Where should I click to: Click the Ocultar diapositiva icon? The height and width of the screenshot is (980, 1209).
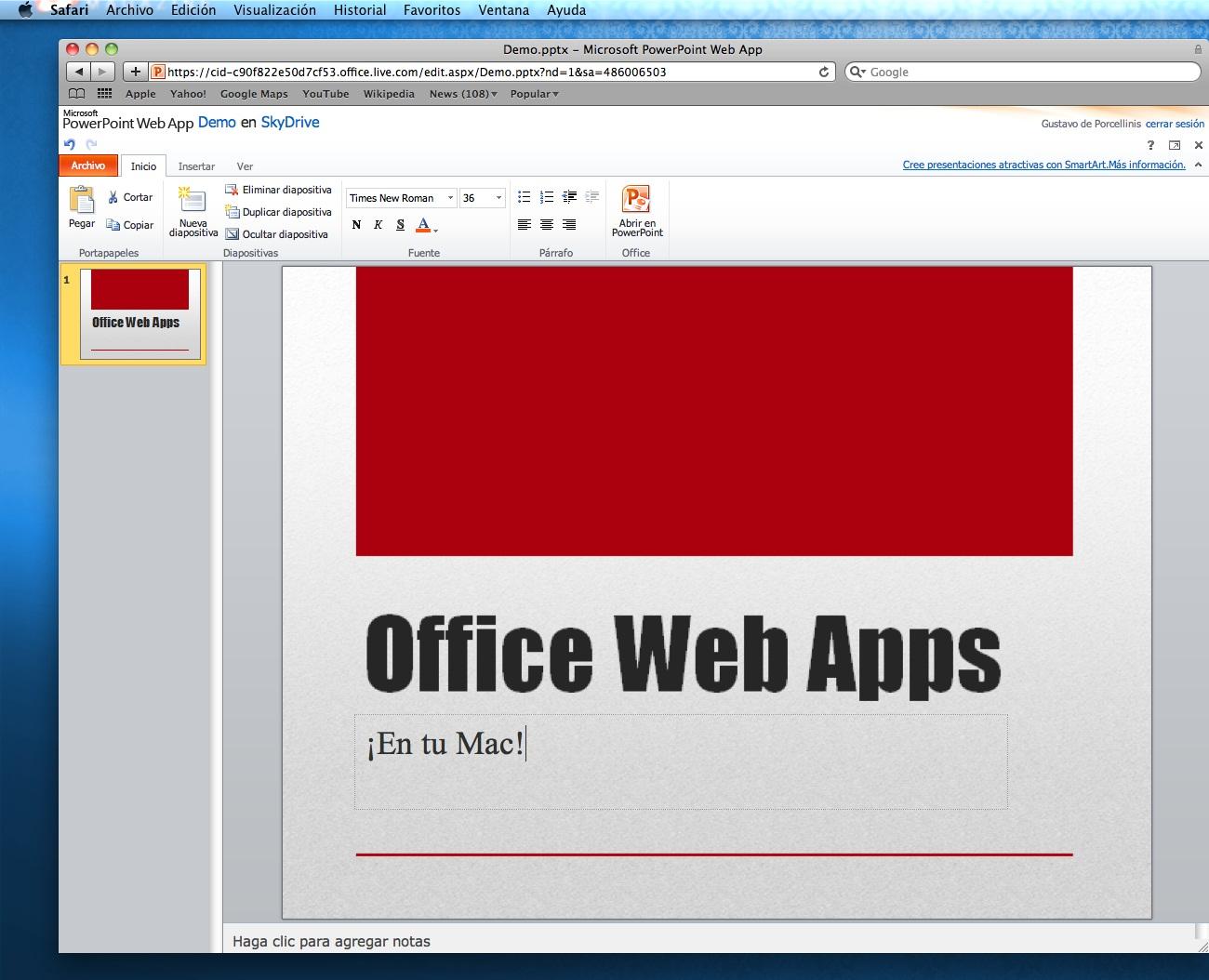232,234
